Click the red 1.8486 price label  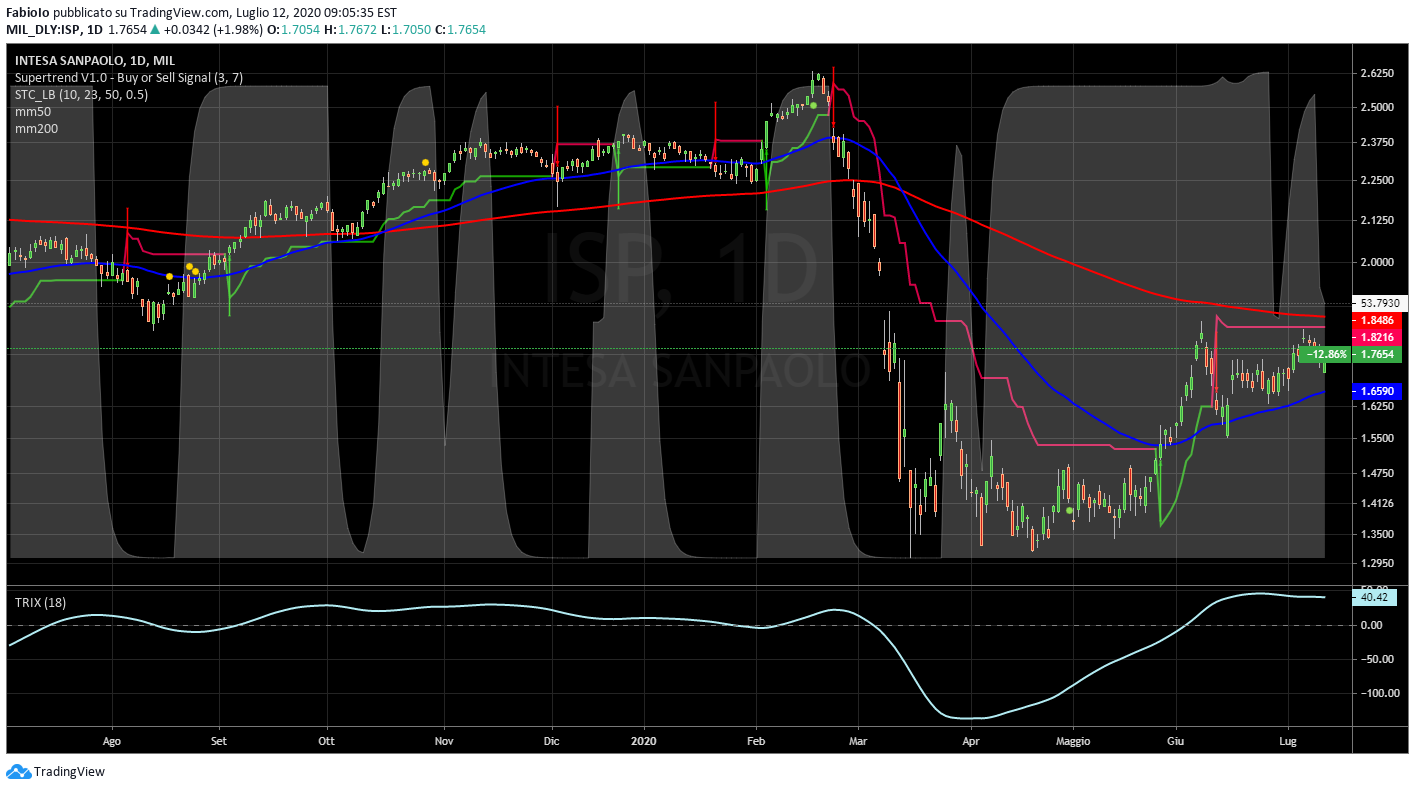[x=1379, y=320]
